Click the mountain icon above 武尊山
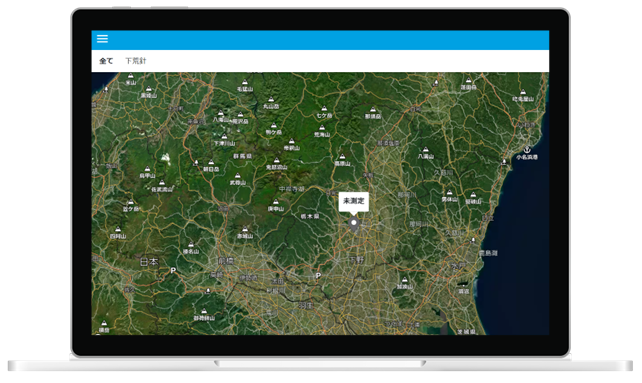 (x=237, y=176)
